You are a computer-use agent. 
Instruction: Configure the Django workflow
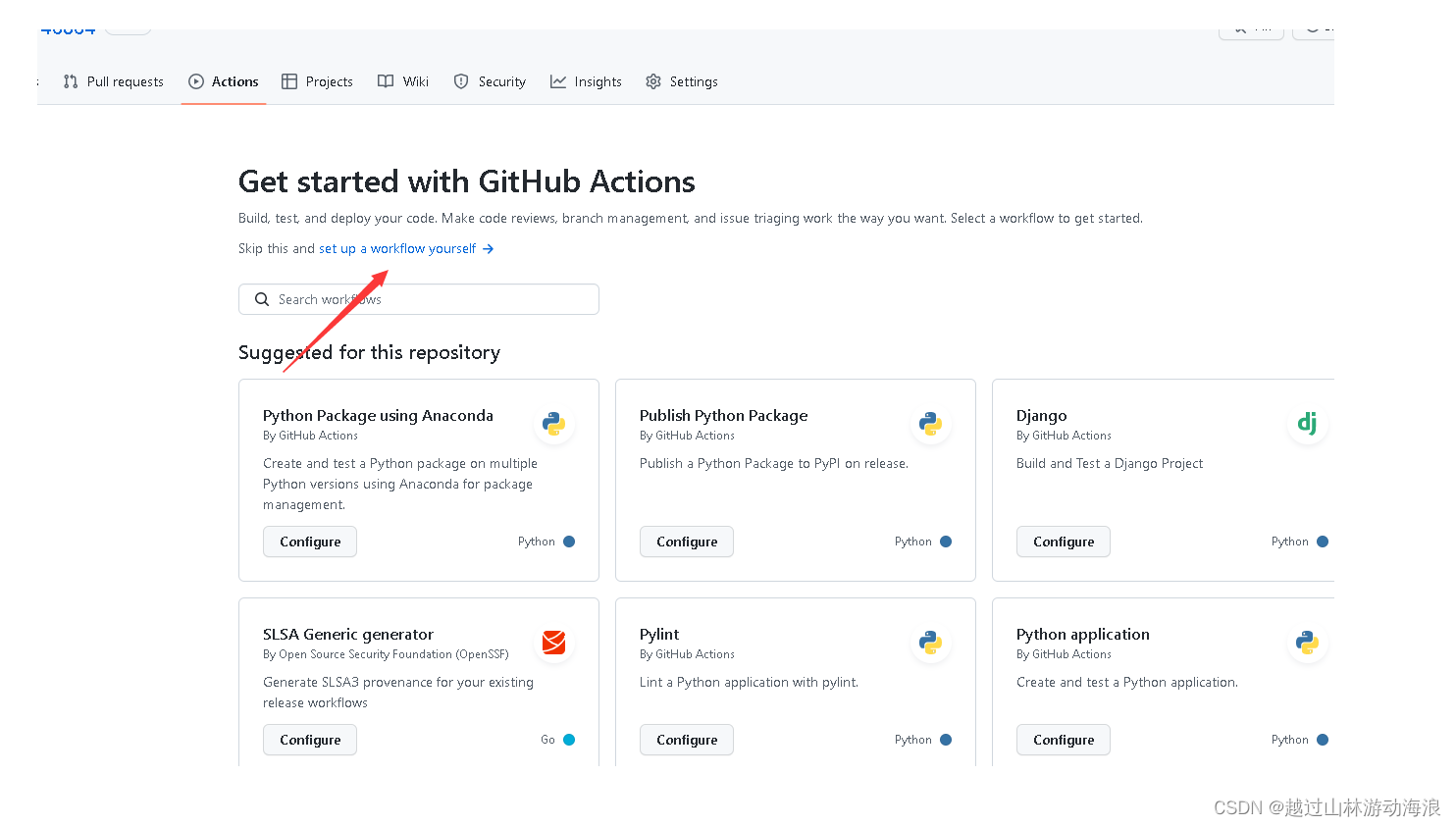1064,542
